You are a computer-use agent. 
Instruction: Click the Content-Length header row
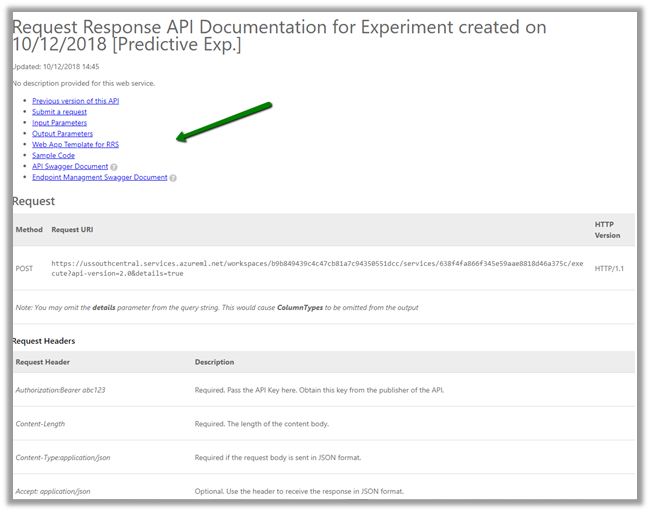click(40, 424)
